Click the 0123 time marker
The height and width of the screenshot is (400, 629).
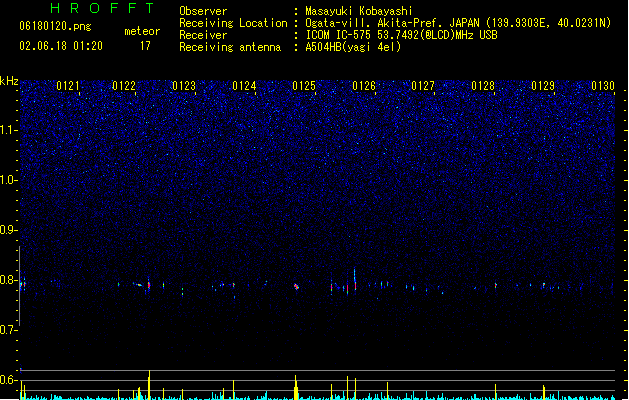point(184,86)
